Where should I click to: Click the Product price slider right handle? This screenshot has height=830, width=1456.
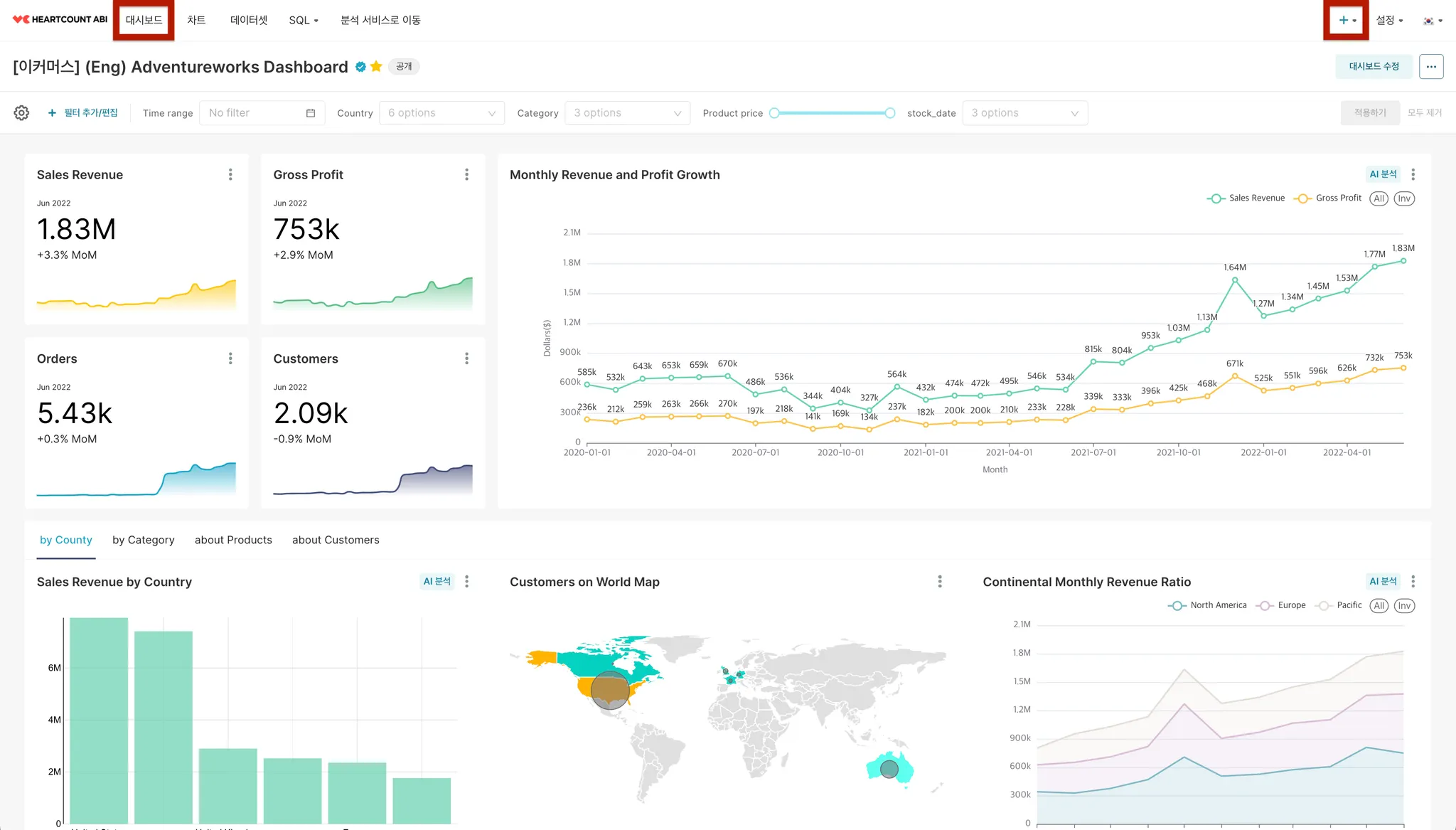[x=889, y=113]
